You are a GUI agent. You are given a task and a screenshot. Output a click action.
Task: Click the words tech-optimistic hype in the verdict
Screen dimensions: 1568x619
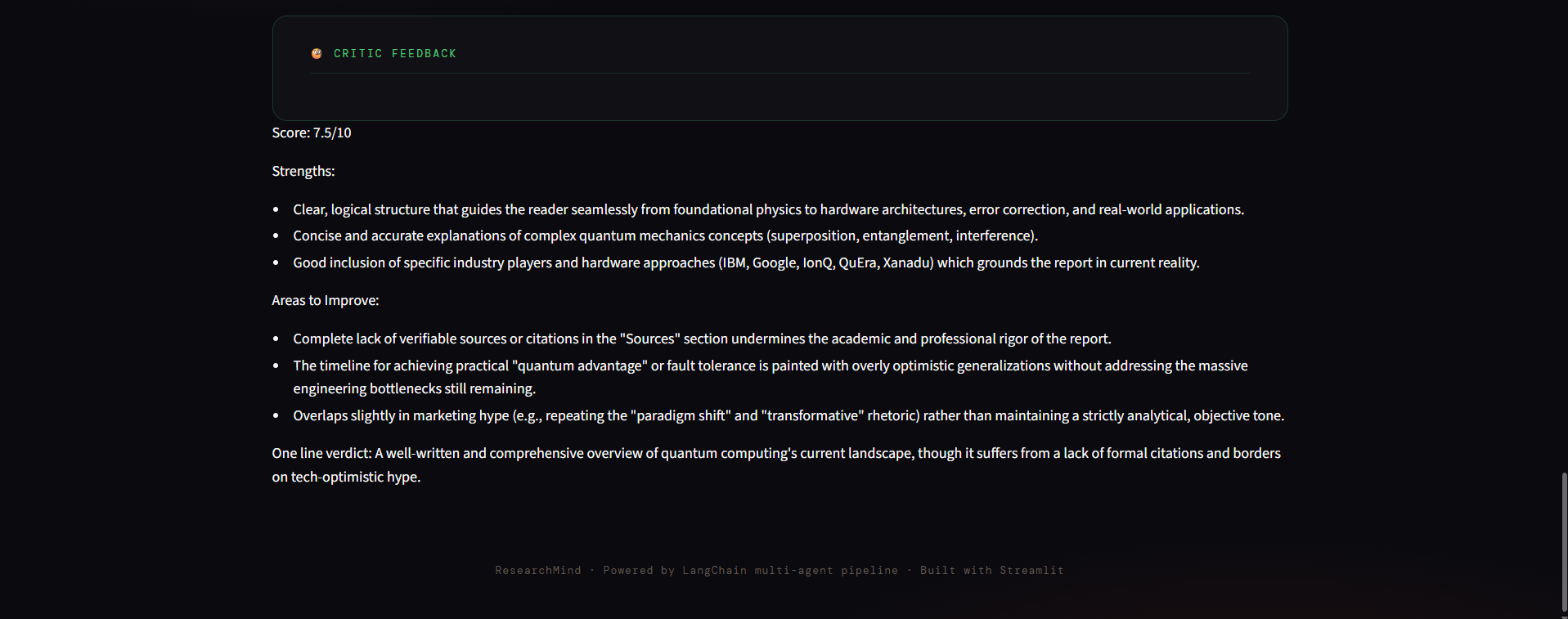coord(355,477)
